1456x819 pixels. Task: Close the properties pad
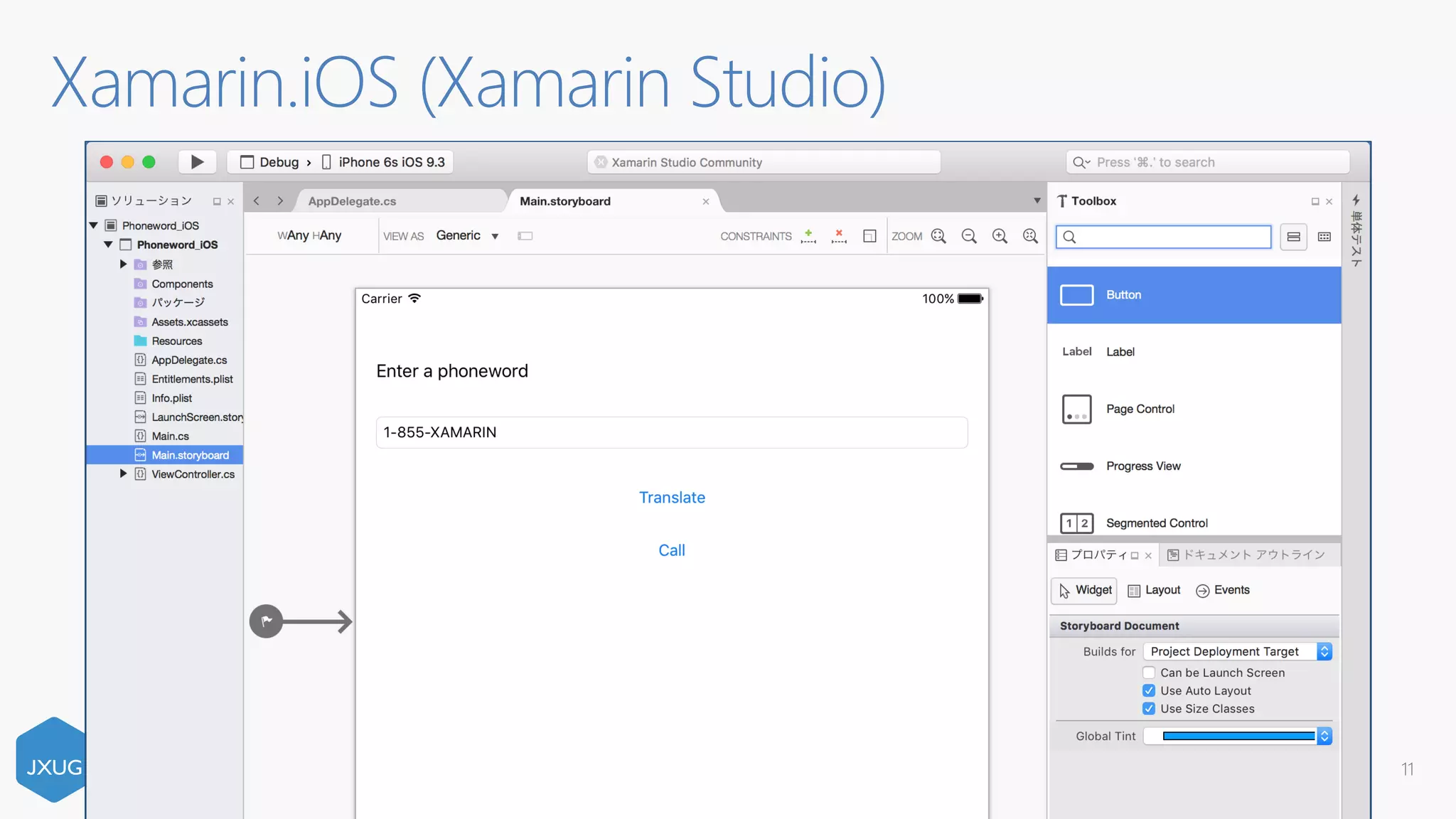point(1148,556)
